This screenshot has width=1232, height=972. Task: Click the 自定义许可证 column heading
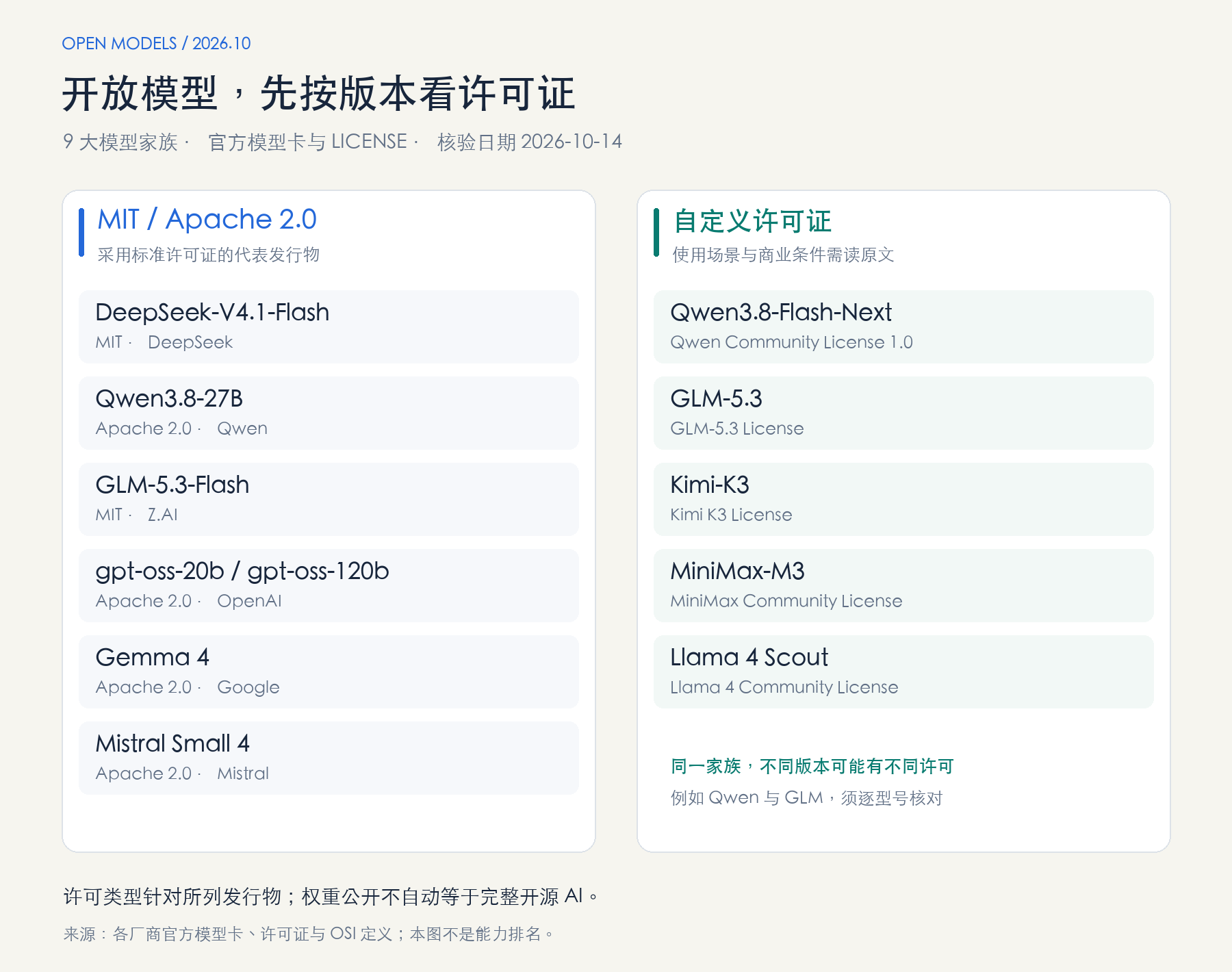[x=752, y=220]
